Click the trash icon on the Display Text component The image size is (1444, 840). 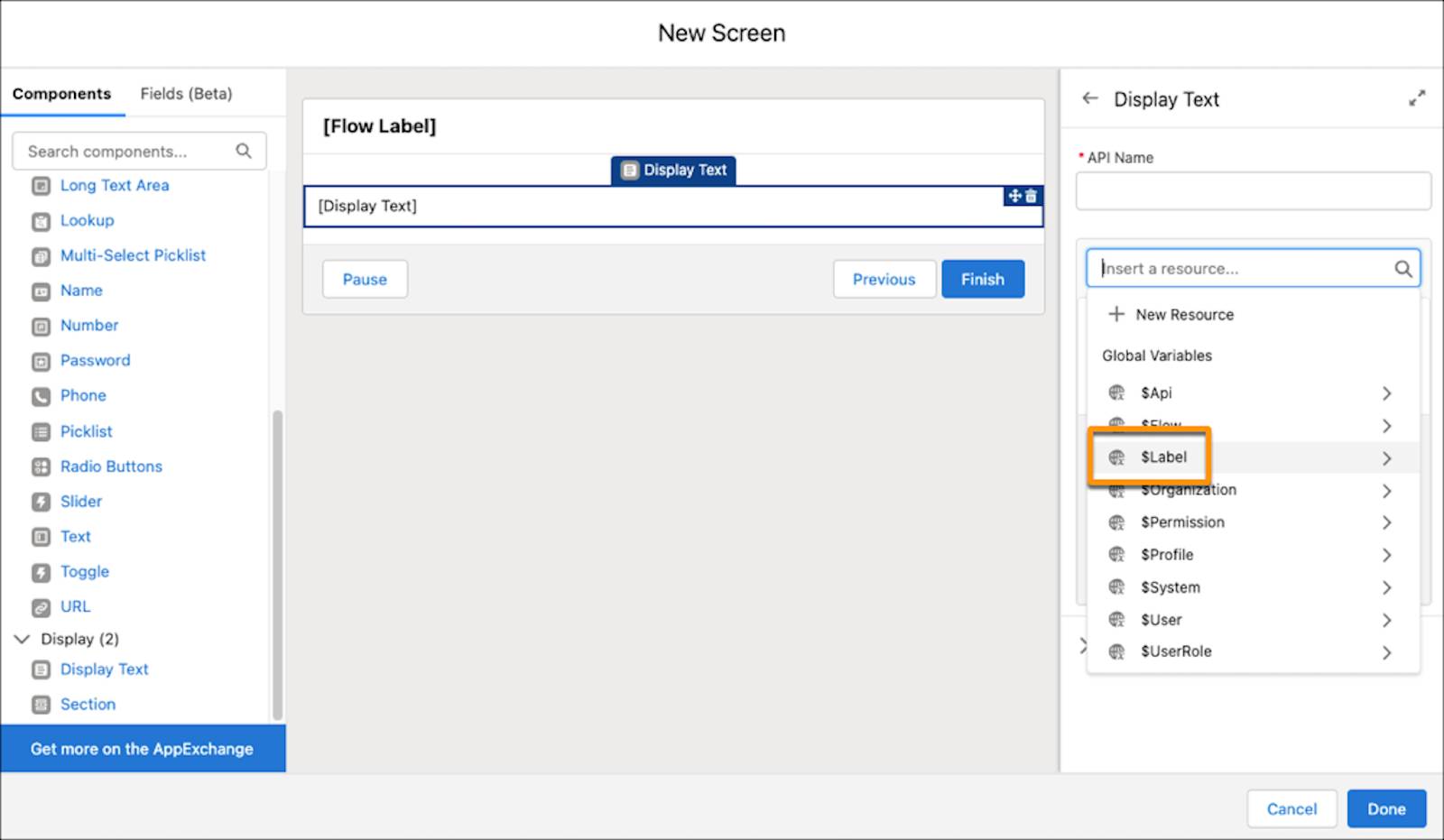point(1032,196)
